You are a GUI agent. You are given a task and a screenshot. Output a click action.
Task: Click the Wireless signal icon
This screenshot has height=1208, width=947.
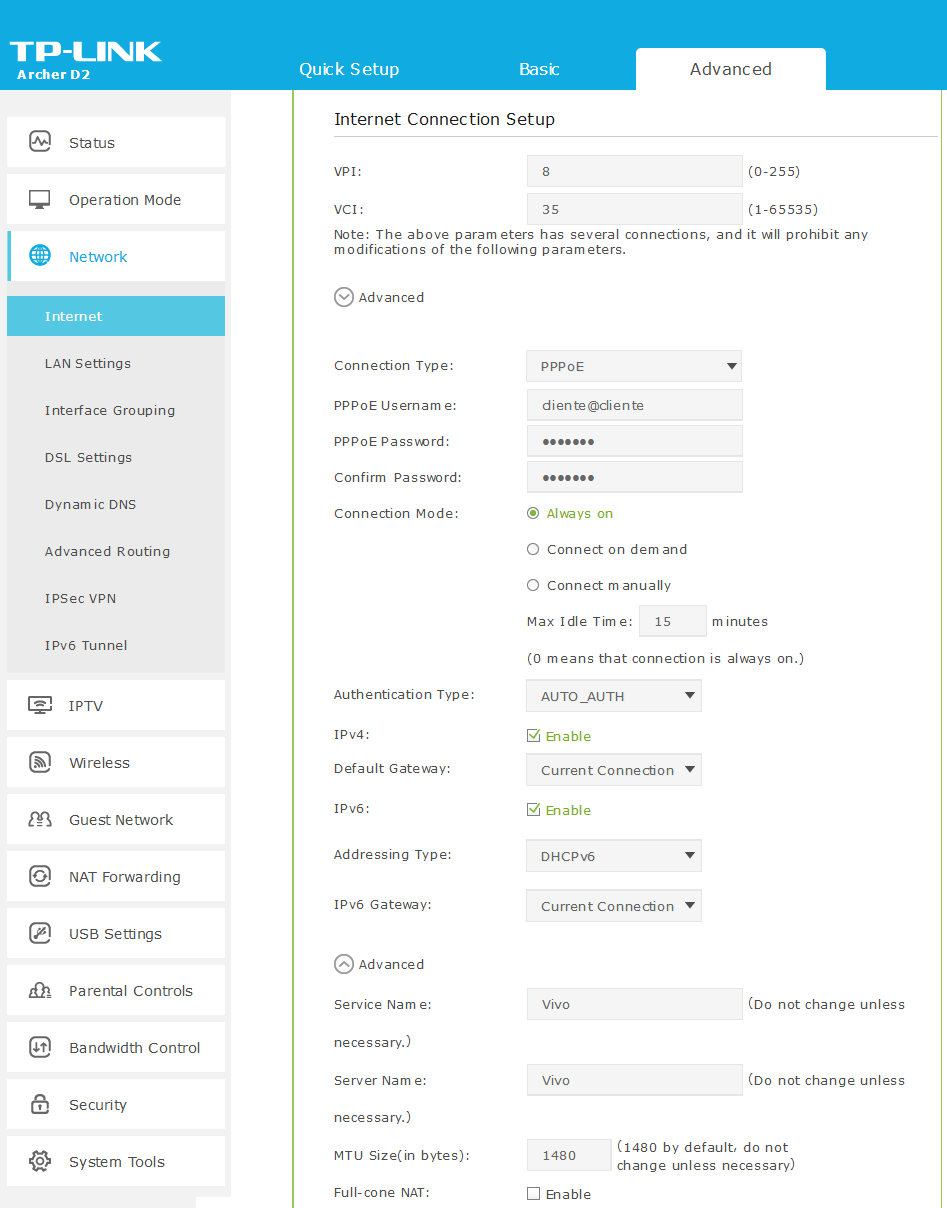[40, 762]
